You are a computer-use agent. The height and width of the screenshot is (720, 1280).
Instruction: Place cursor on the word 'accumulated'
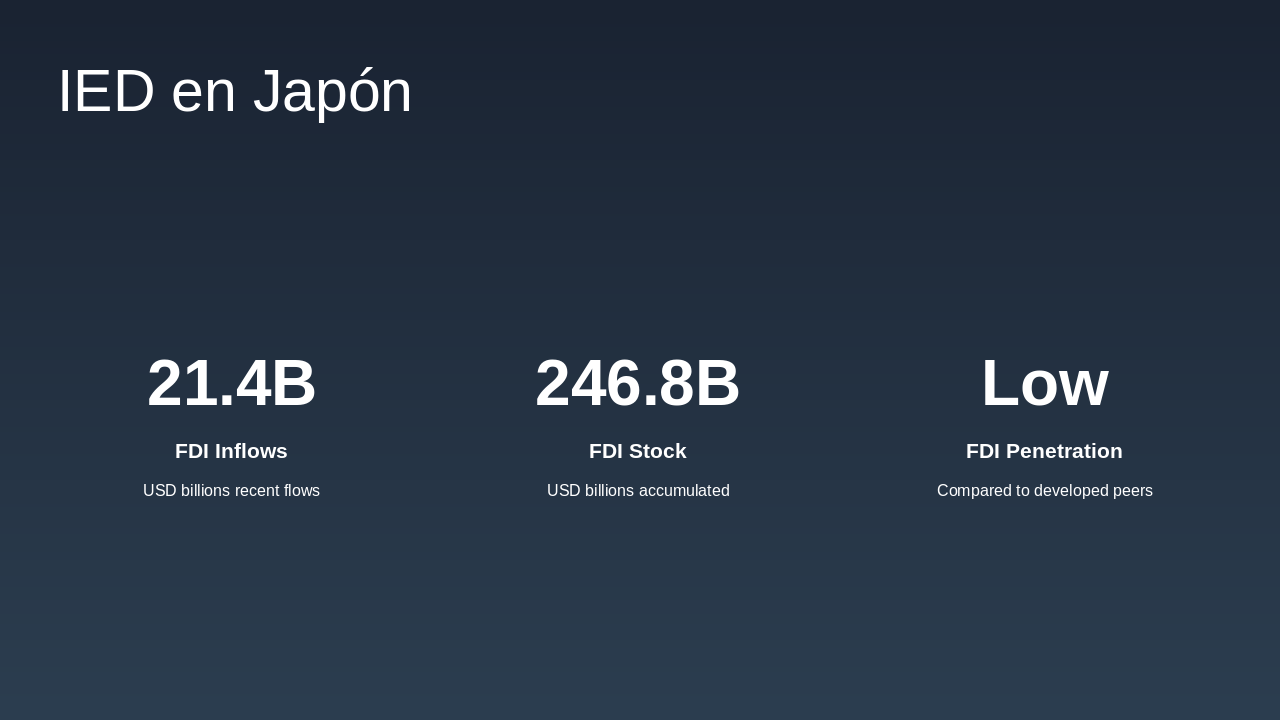684,491
